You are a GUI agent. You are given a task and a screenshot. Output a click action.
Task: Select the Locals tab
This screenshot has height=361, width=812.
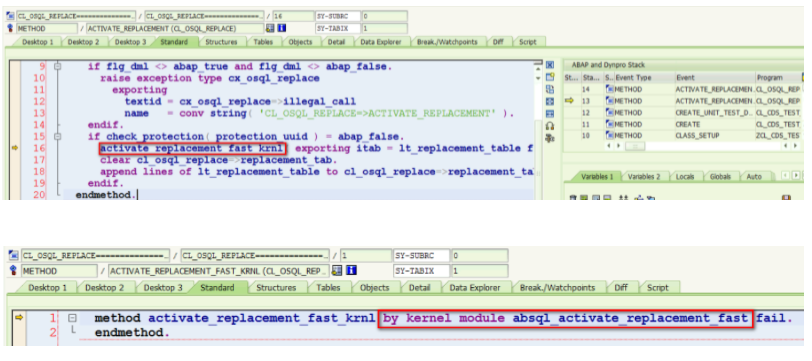pyautogui.click(x=685, y=177)
